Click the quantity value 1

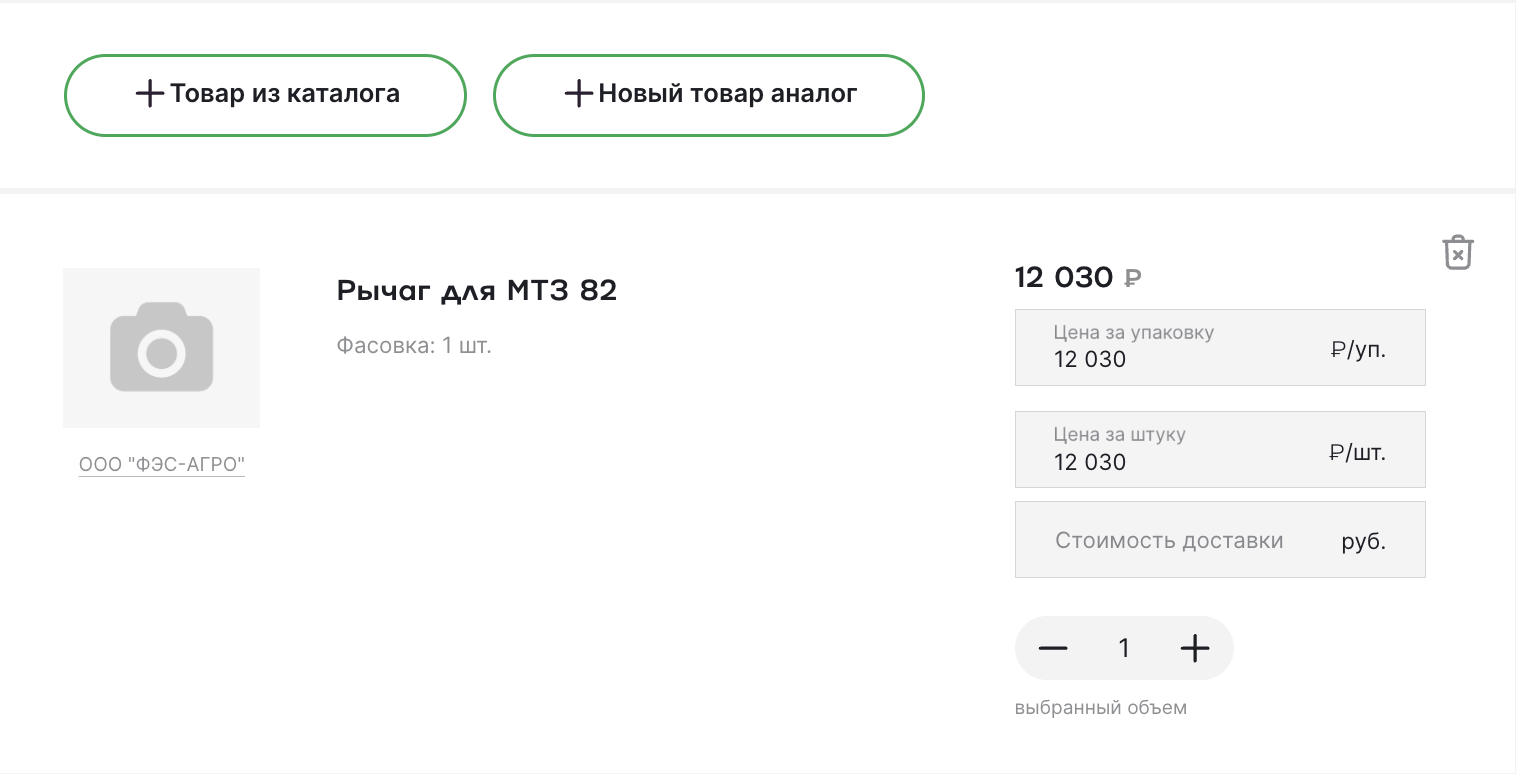click(1124, 649)
